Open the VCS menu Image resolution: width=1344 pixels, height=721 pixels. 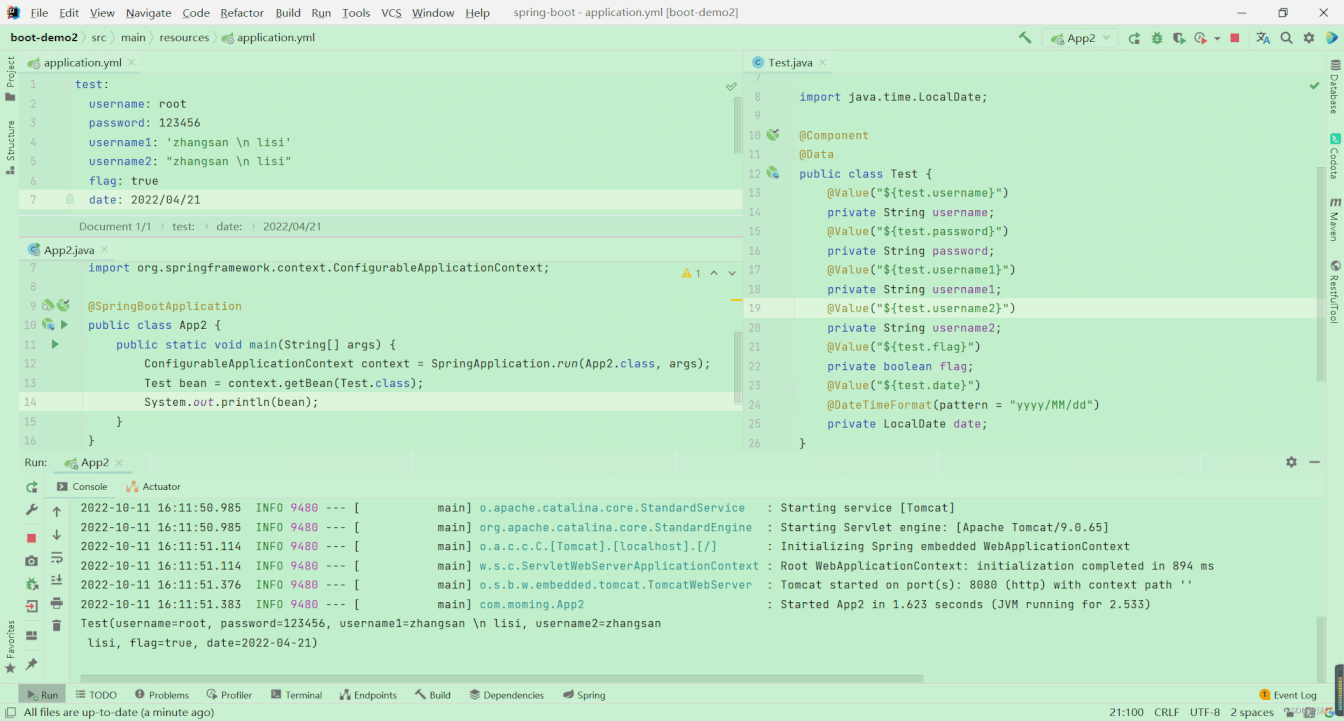click(391, 13)
